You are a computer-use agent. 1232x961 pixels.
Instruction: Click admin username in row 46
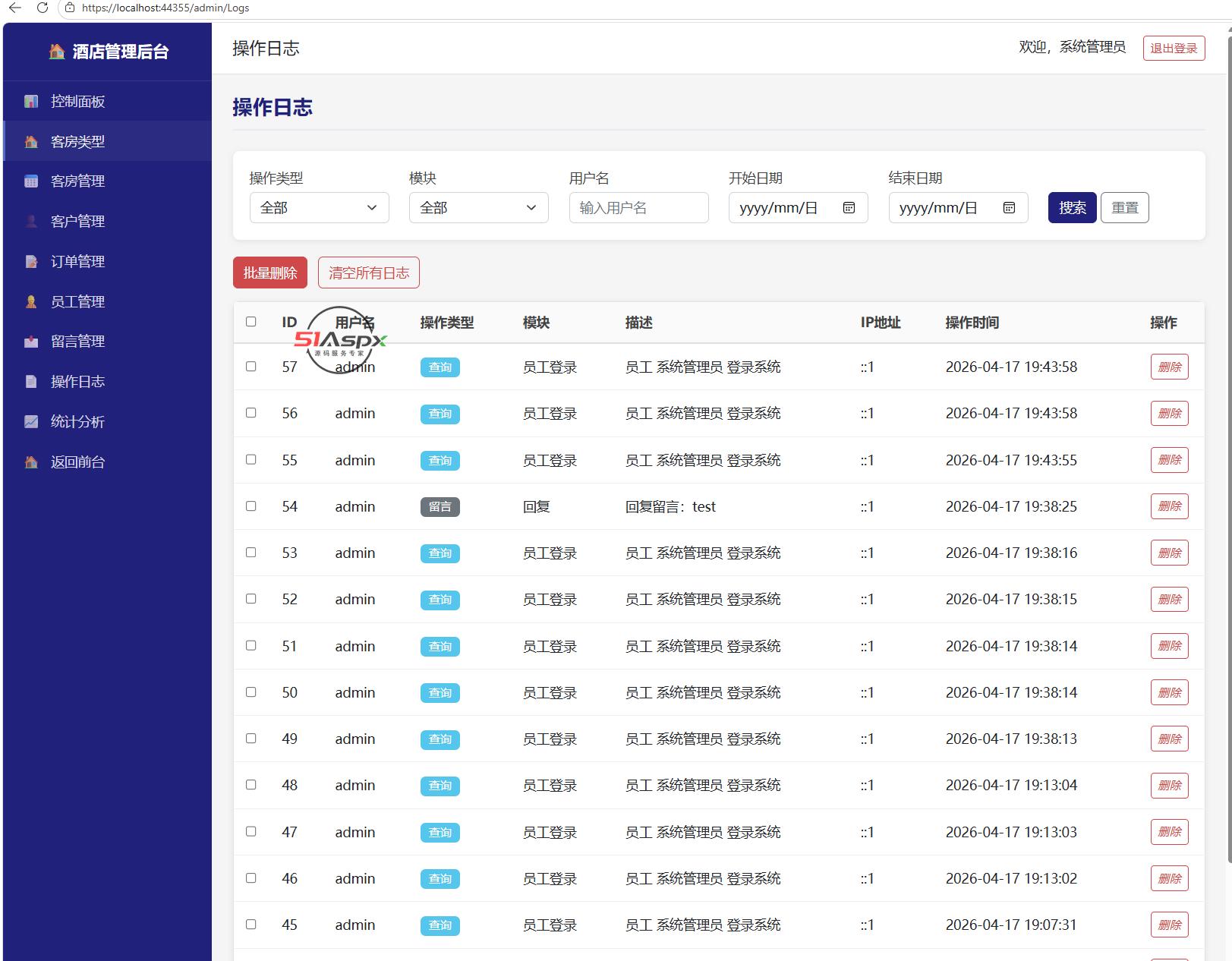coord(355,878)
